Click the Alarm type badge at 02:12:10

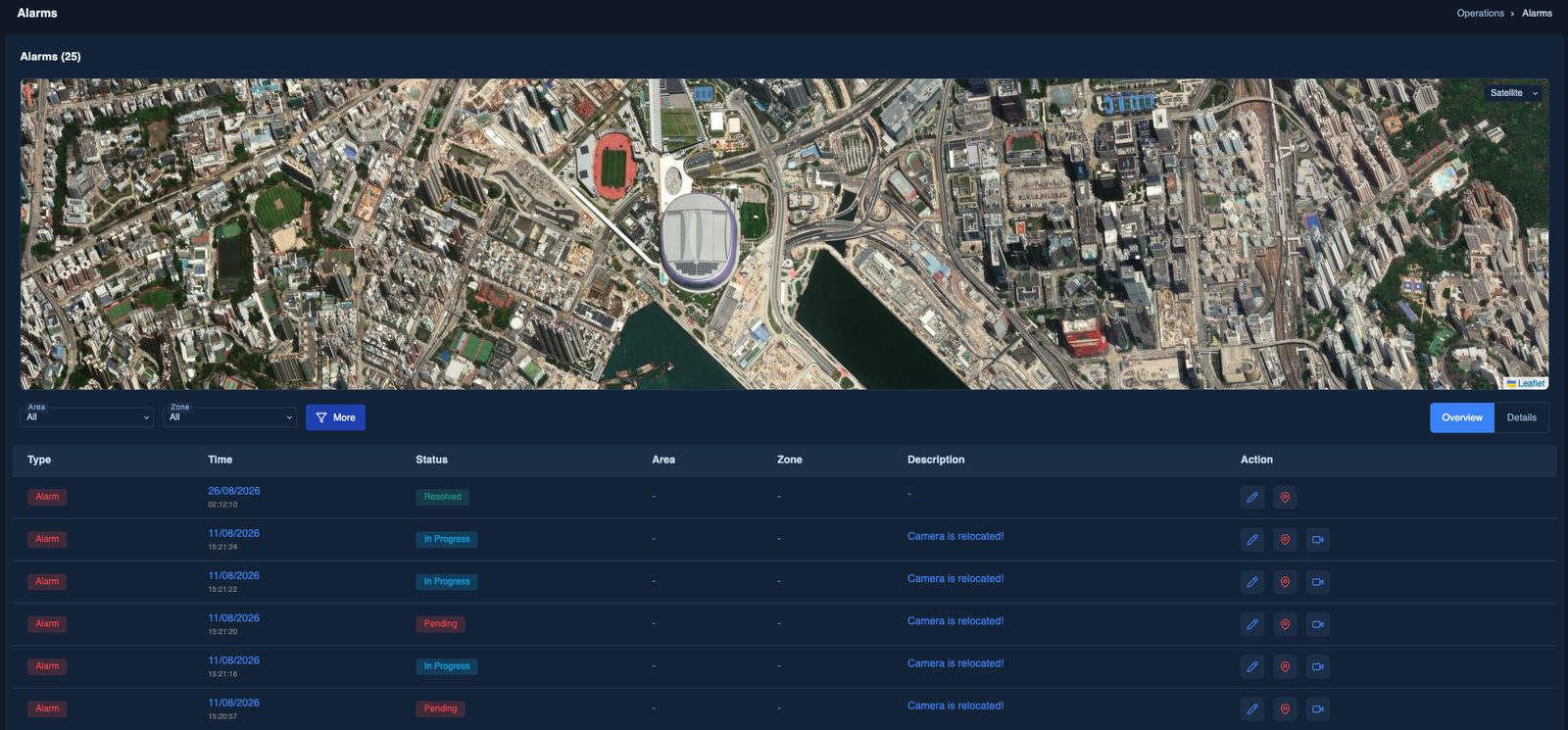coord(47,497)
